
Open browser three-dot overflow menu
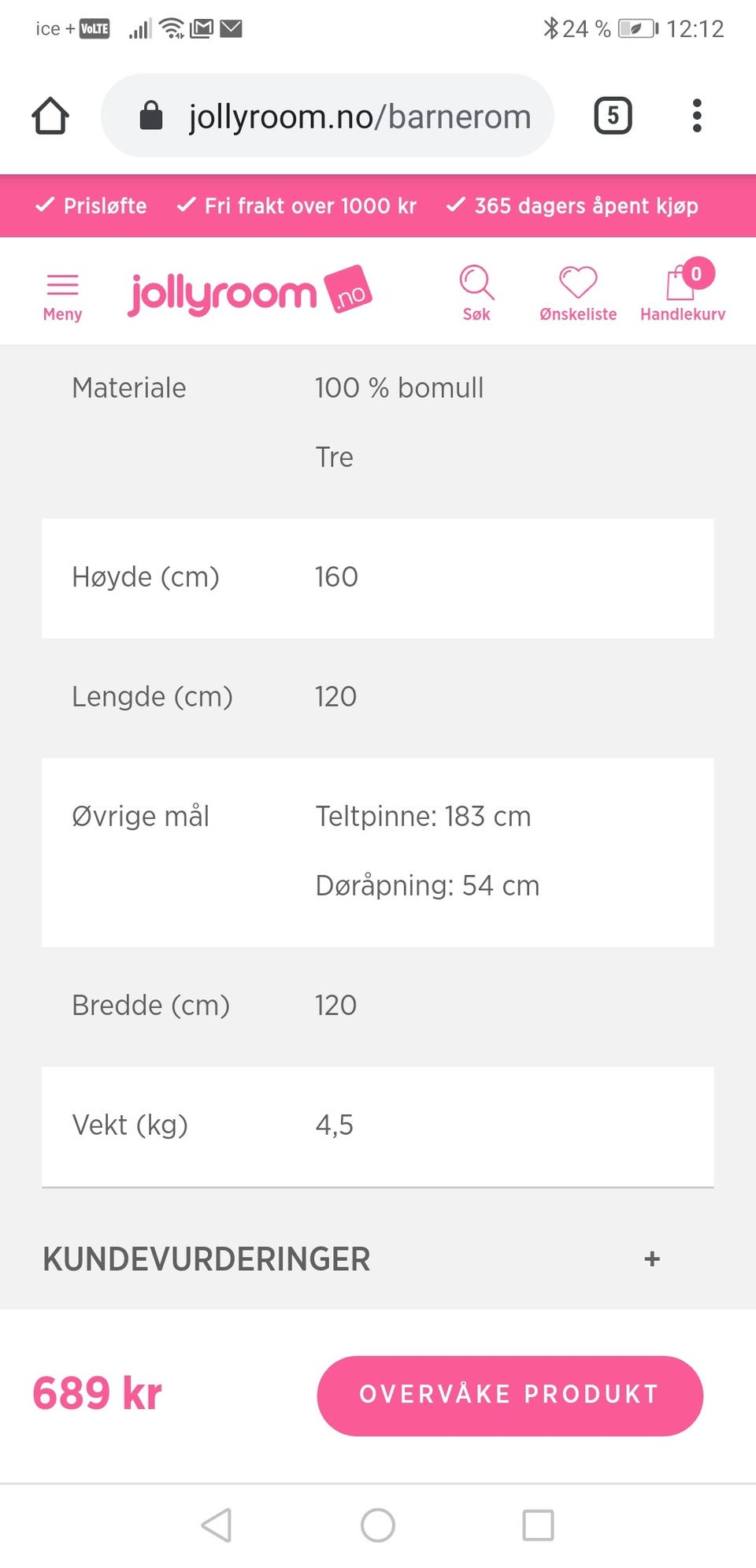[696, 117]
